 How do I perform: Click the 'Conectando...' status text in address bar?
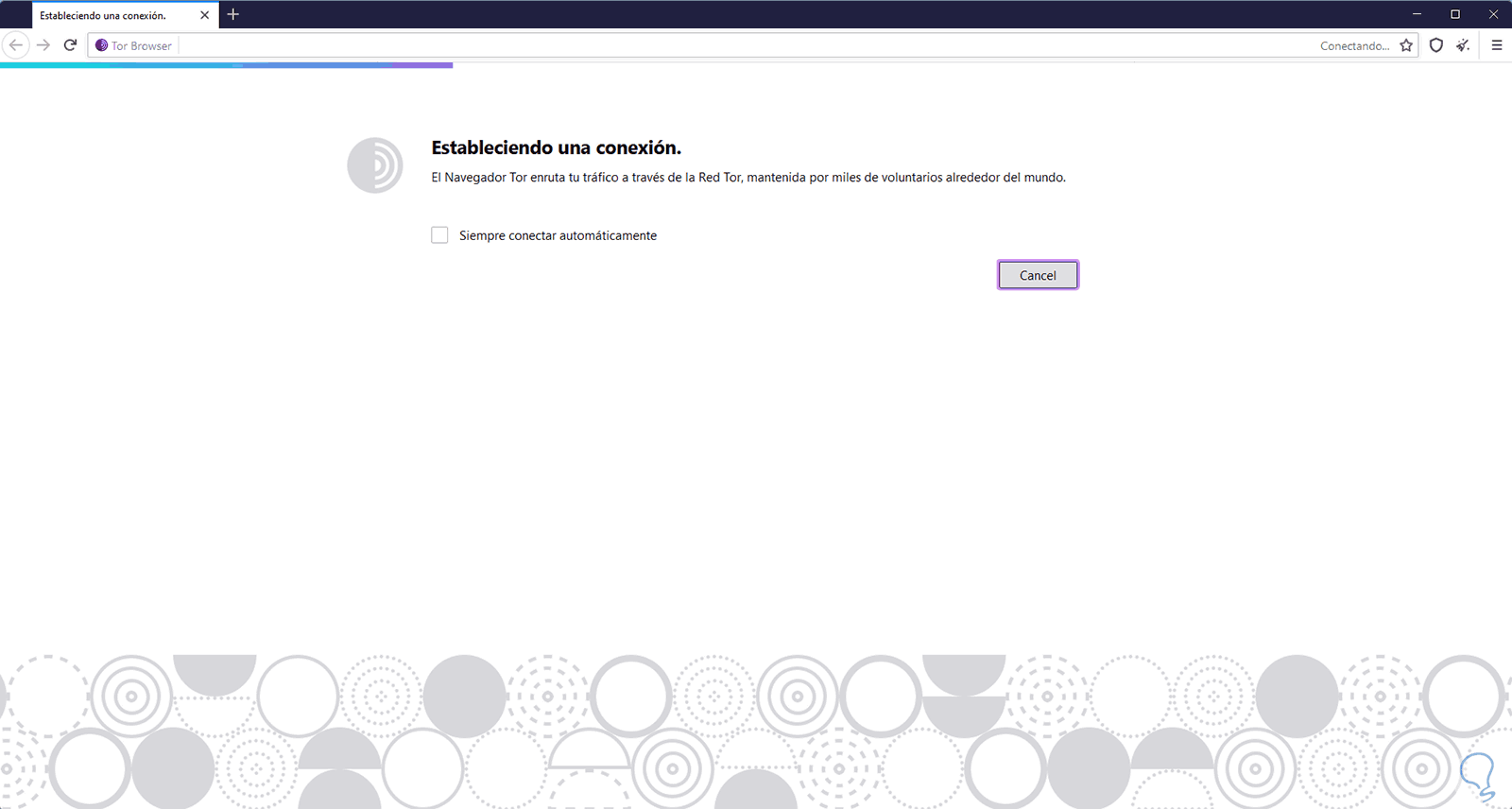(x=1354, y=45)
